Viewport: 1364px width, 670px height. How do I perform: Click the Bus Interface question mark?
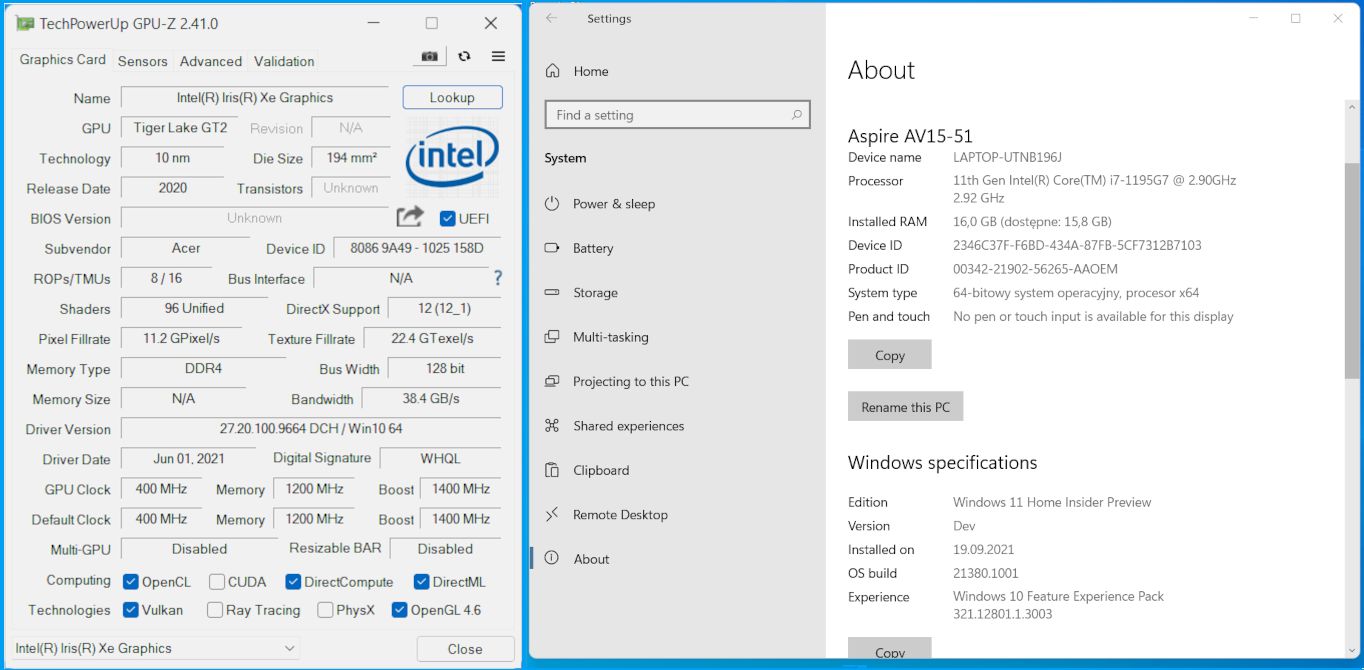[x=497, y=278]
